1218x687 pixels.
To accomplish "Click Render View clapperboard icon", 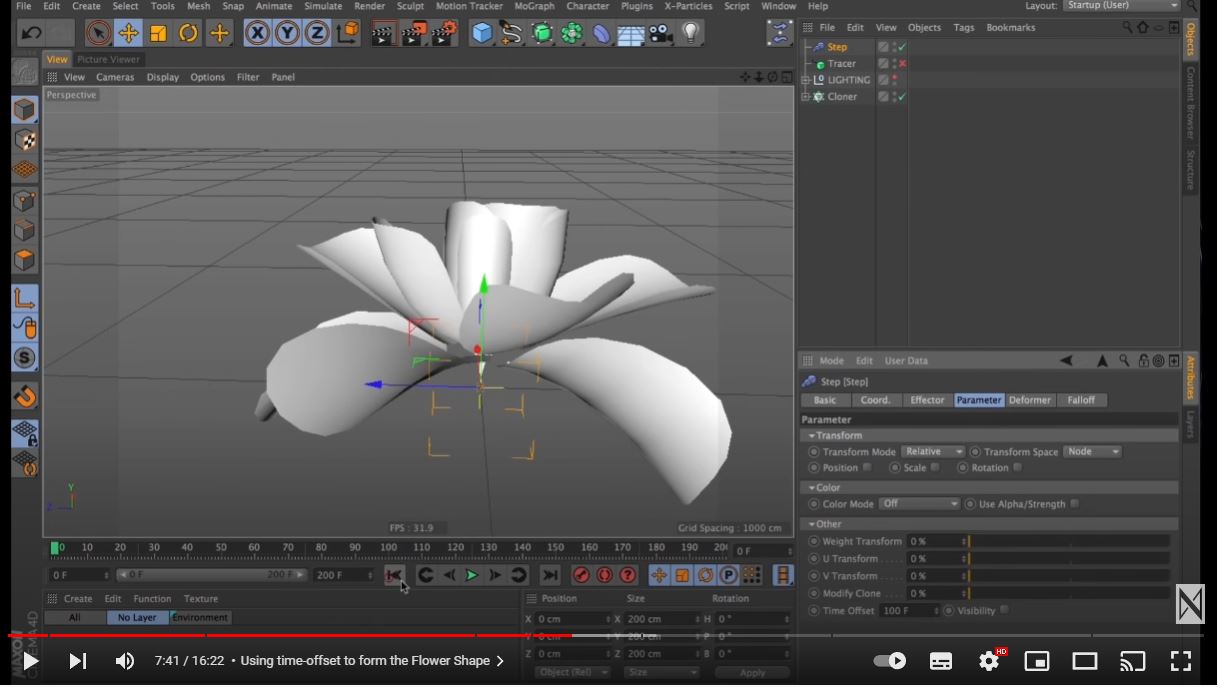I will (x=383, y=34).
